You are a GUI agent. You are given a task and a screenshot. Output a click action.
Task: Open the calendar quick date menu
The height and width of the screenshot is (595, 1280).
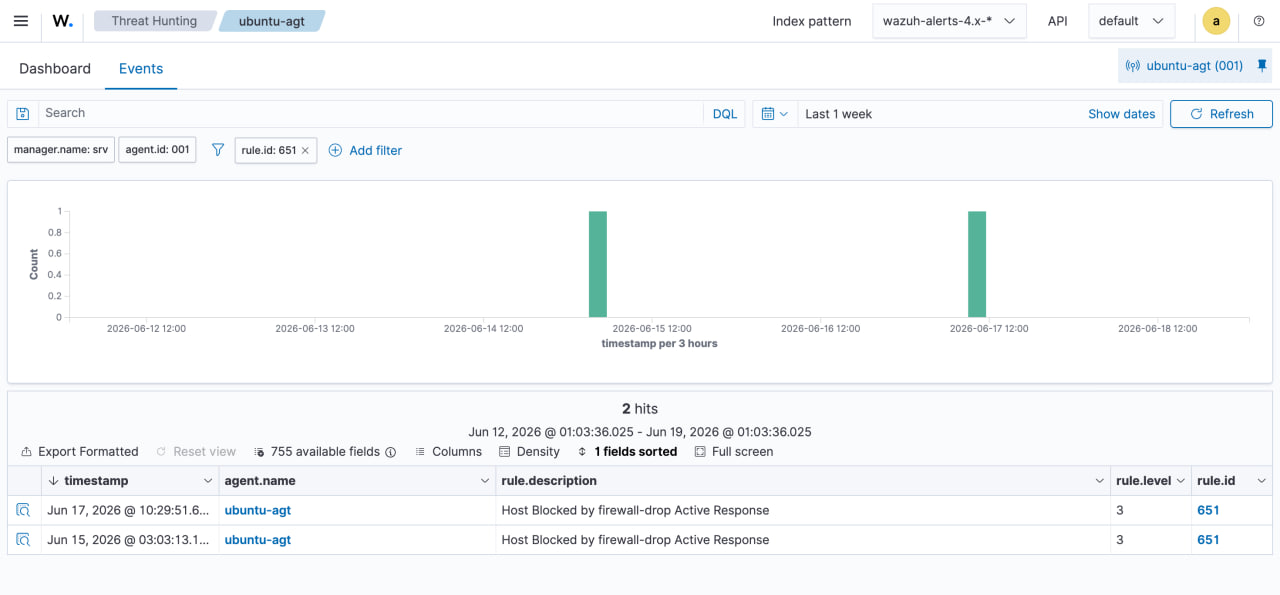(x=775, y=114)
